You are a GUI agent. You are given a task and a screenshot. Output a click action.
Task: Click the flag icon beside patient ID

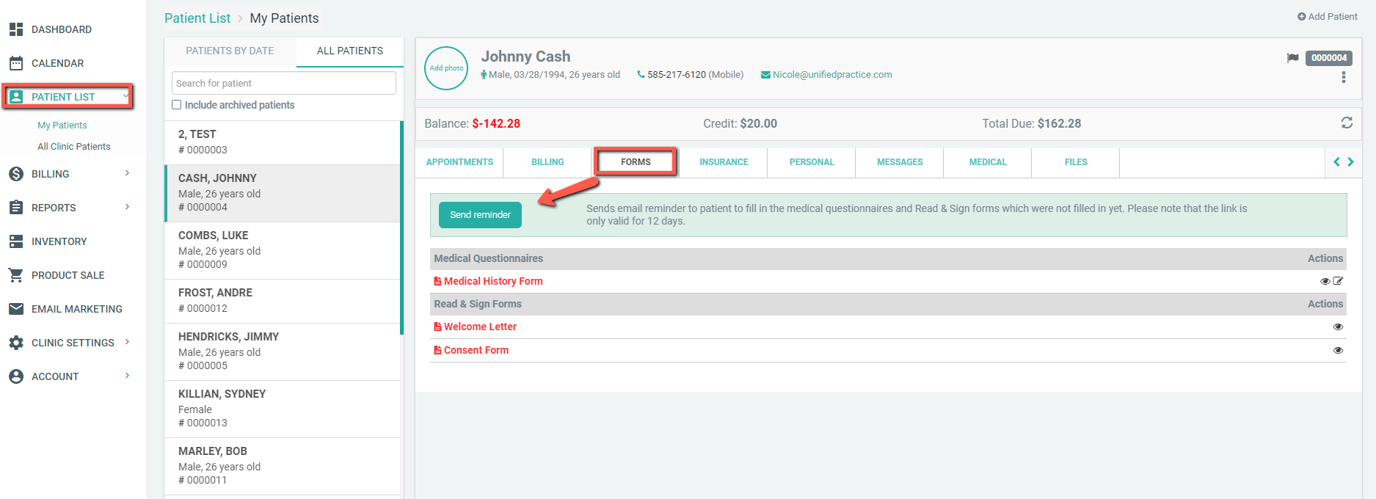(x=1292, y=58)
